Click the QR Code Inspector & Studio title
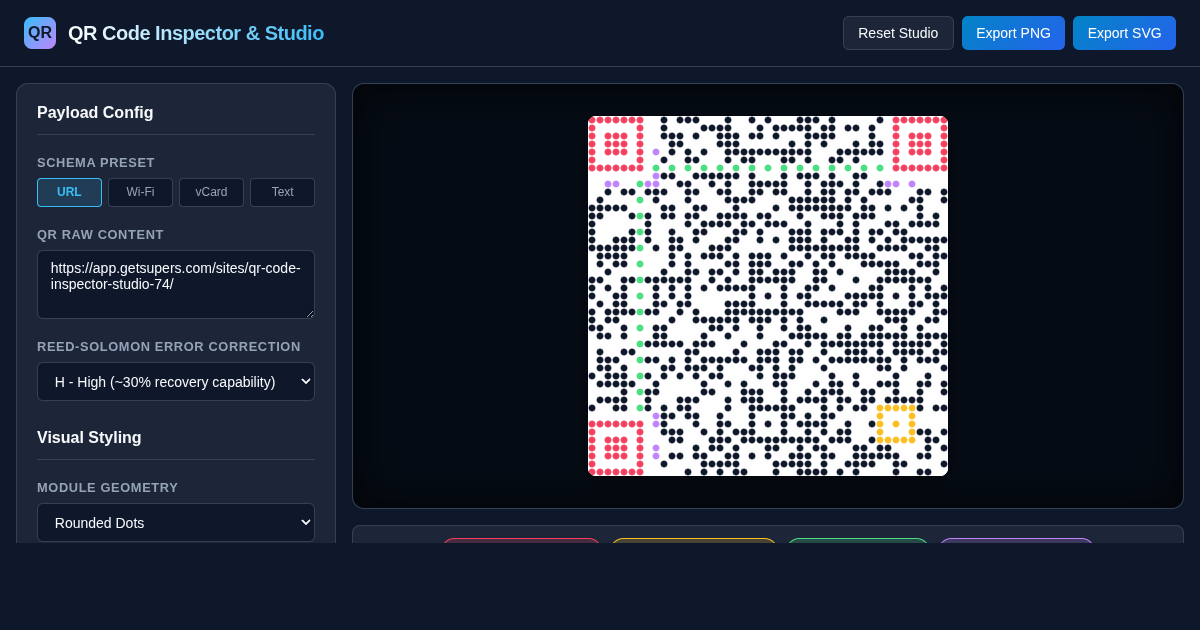Viewport: 1200px width, 630px height. click(x=196, y=33)
